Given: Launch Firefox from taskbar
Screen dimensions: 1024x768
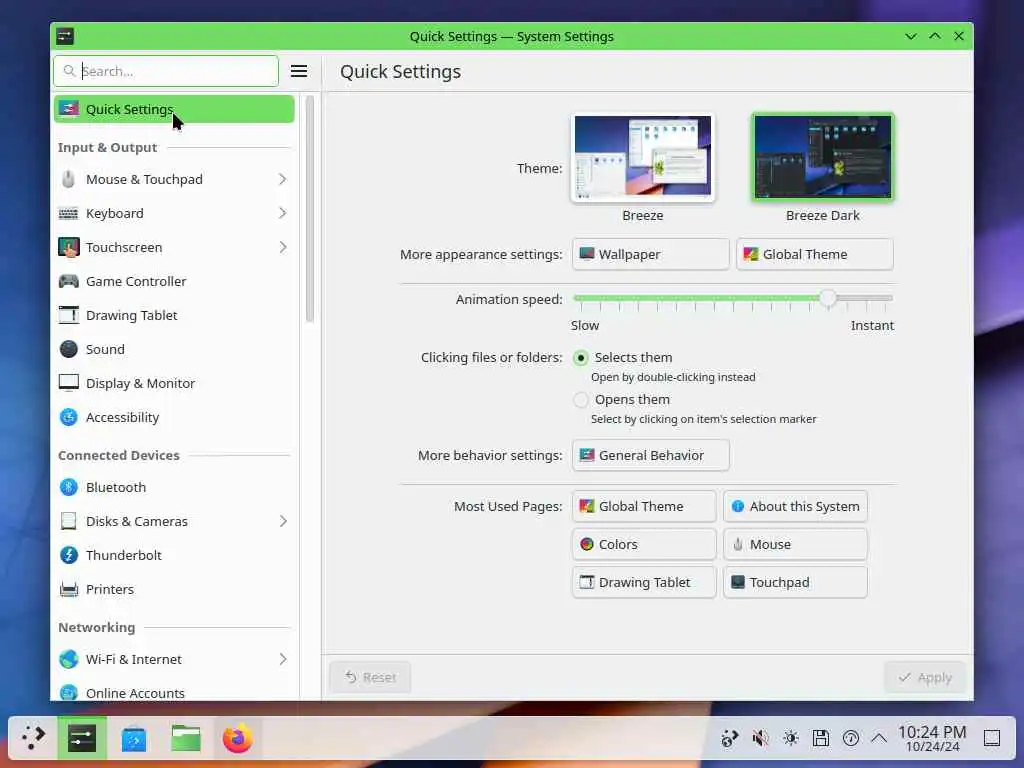Looking at the screenshot, I should pos(238,738).
